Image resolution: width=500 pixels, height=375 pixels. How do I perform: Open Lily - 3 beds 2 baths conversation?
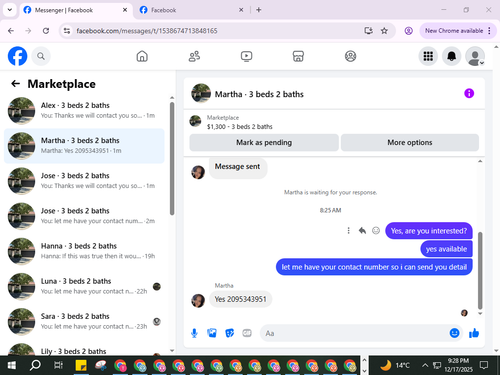pyautogui.click(x=84, y=349)
